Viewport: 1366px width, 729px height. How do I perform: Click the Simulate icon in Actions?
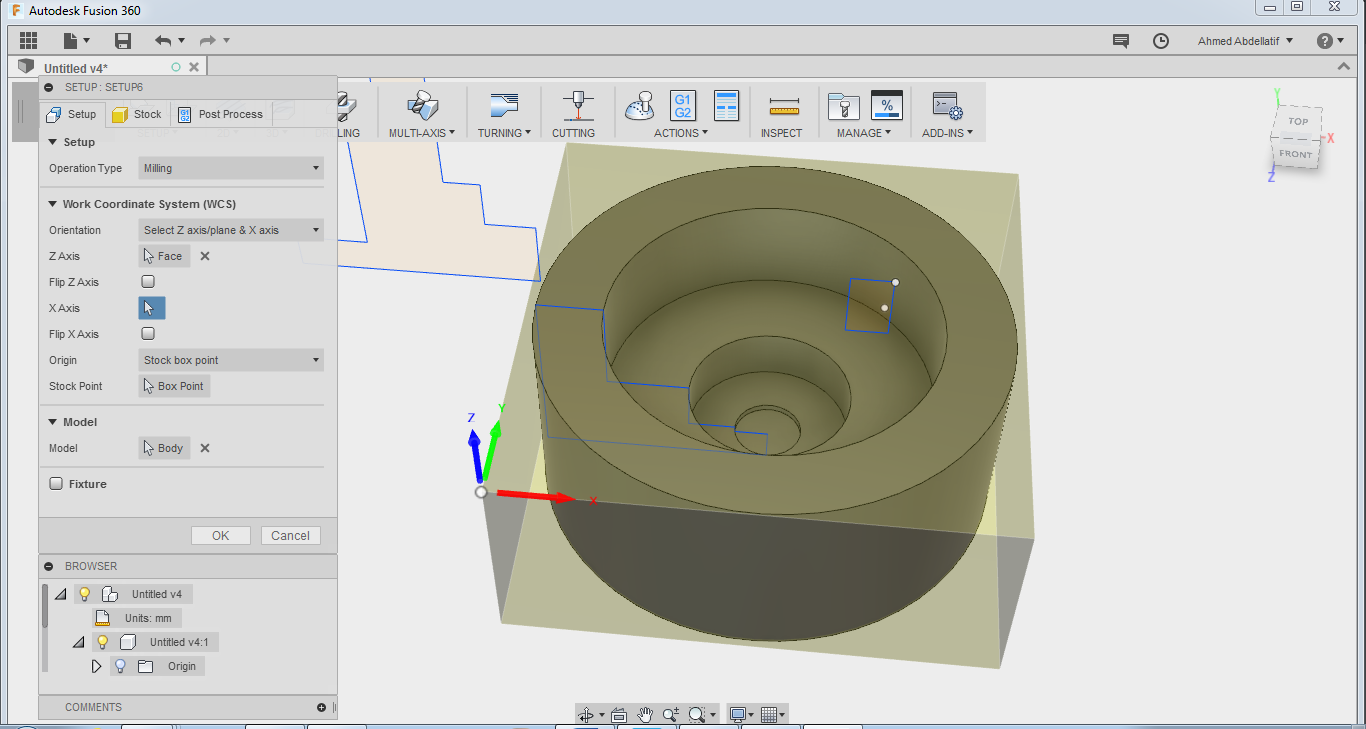pos(639,105)
